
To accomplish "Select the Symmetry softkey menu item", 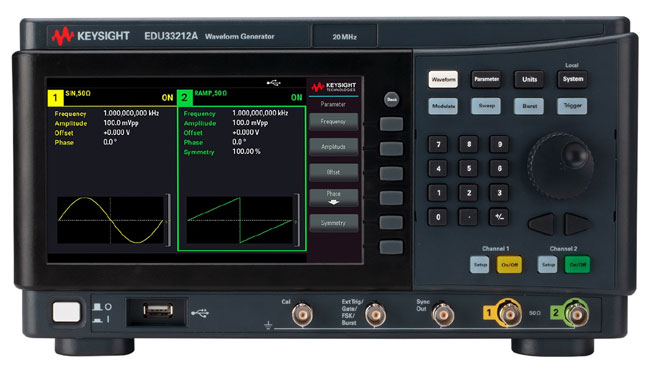I will tap(333, 223).
